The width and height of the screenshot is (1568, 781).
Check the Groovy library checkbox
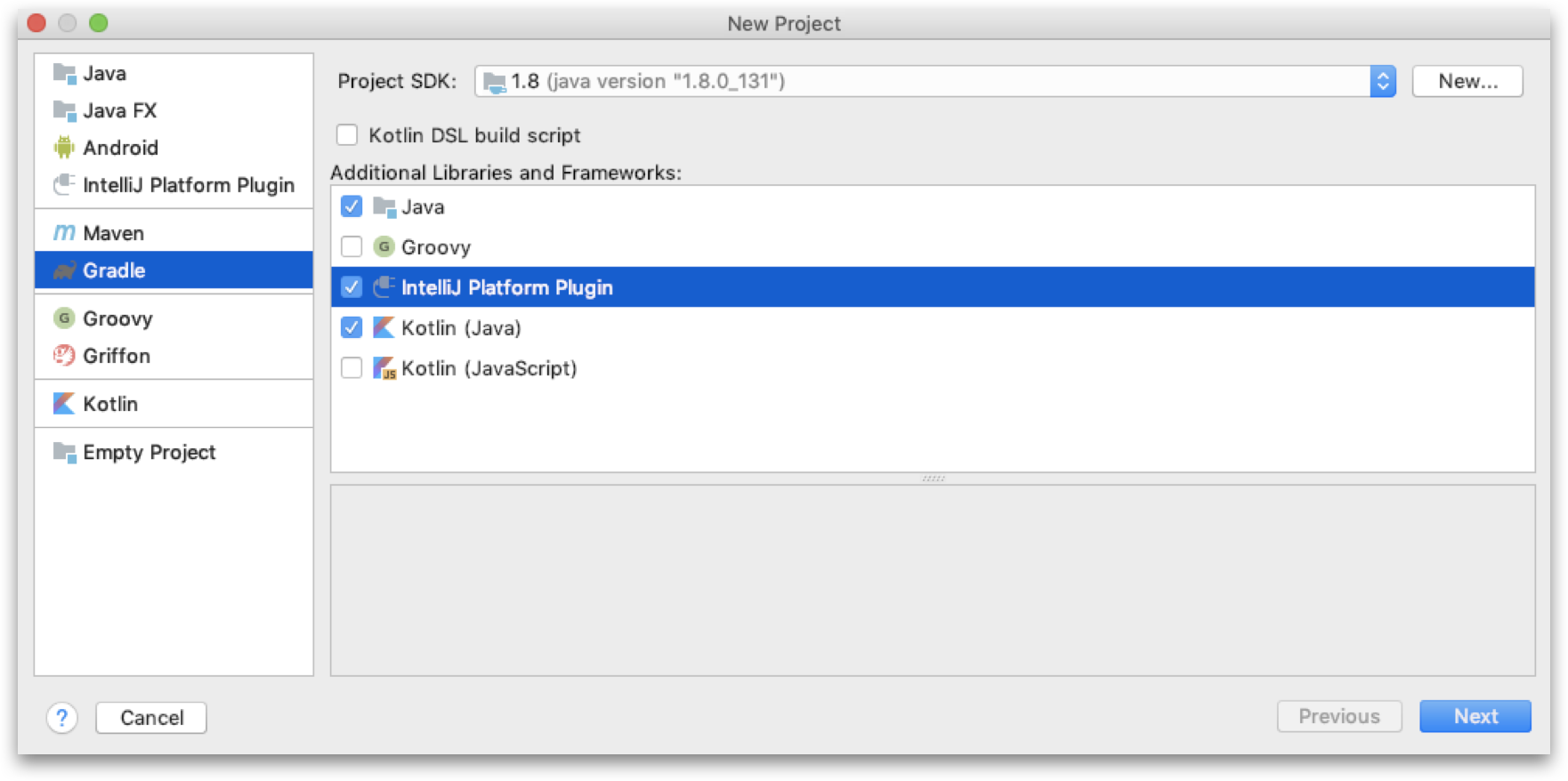pos(352,246)
